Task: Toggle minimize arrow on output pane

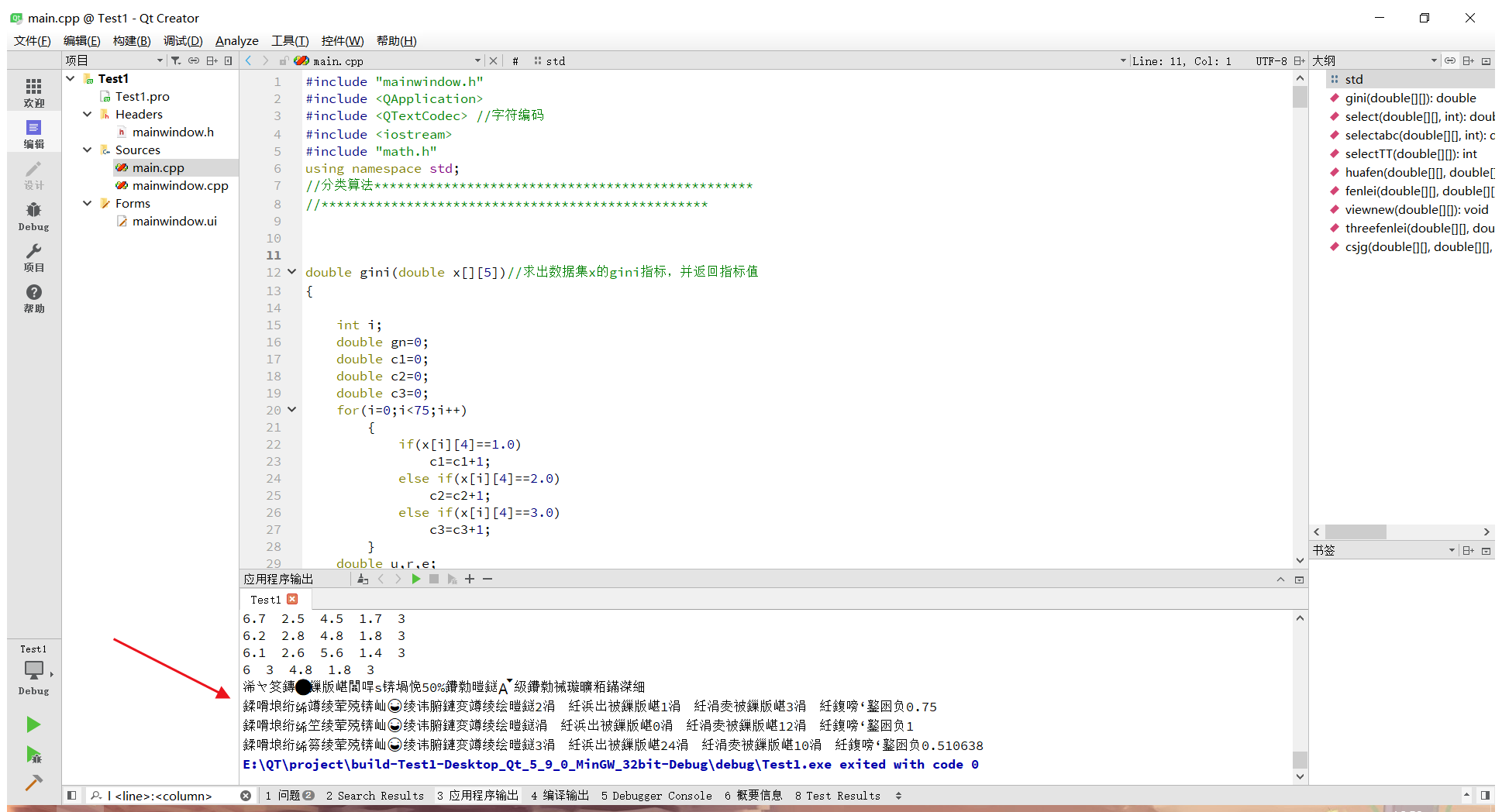Action: pyautogui.click(x=1280, y=579)
